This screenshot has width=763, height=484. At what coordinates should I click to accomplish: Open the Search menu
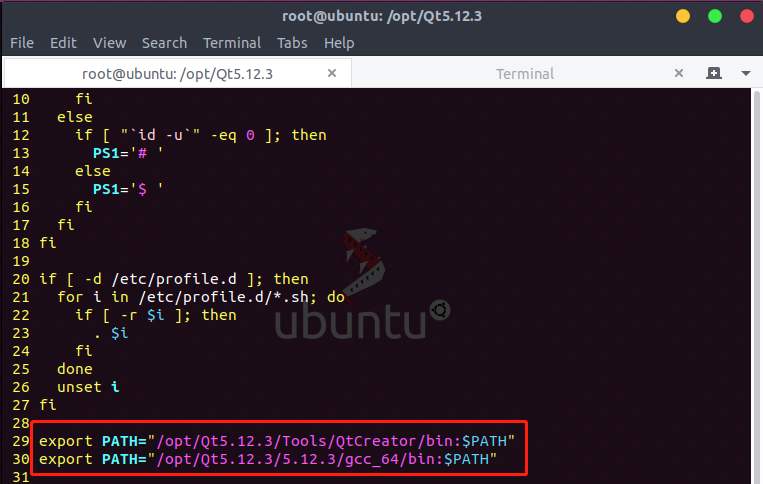pyautogui.click(x=164, y=43)
